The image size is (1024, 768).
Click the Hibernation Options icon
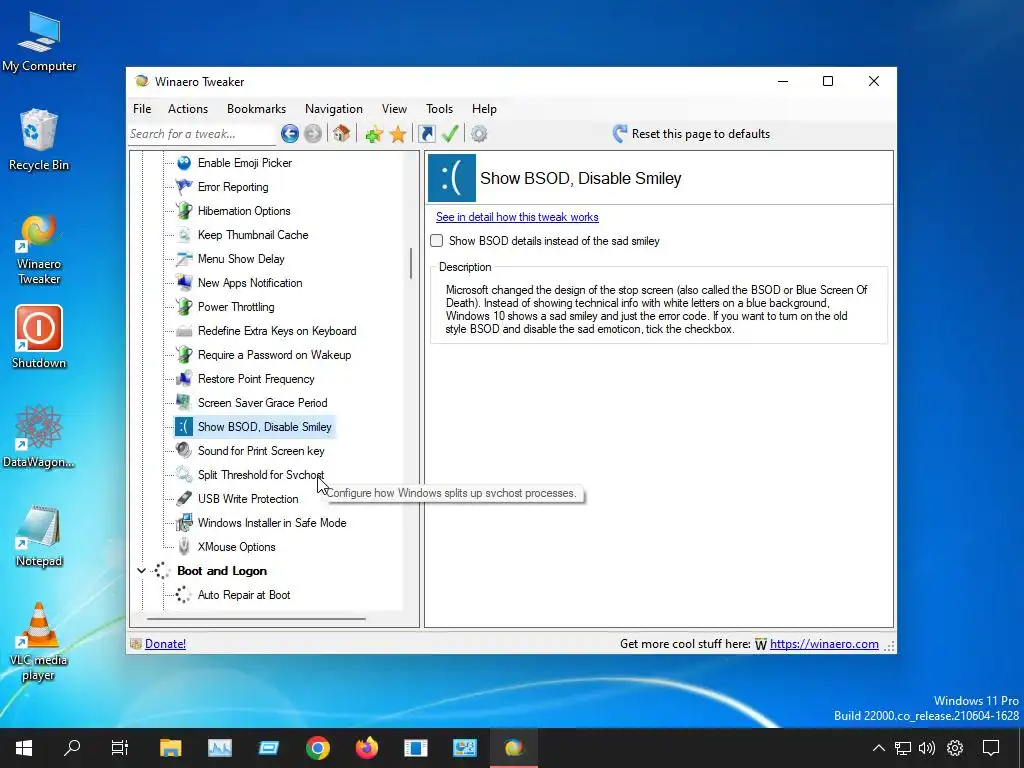coord(184,211)
